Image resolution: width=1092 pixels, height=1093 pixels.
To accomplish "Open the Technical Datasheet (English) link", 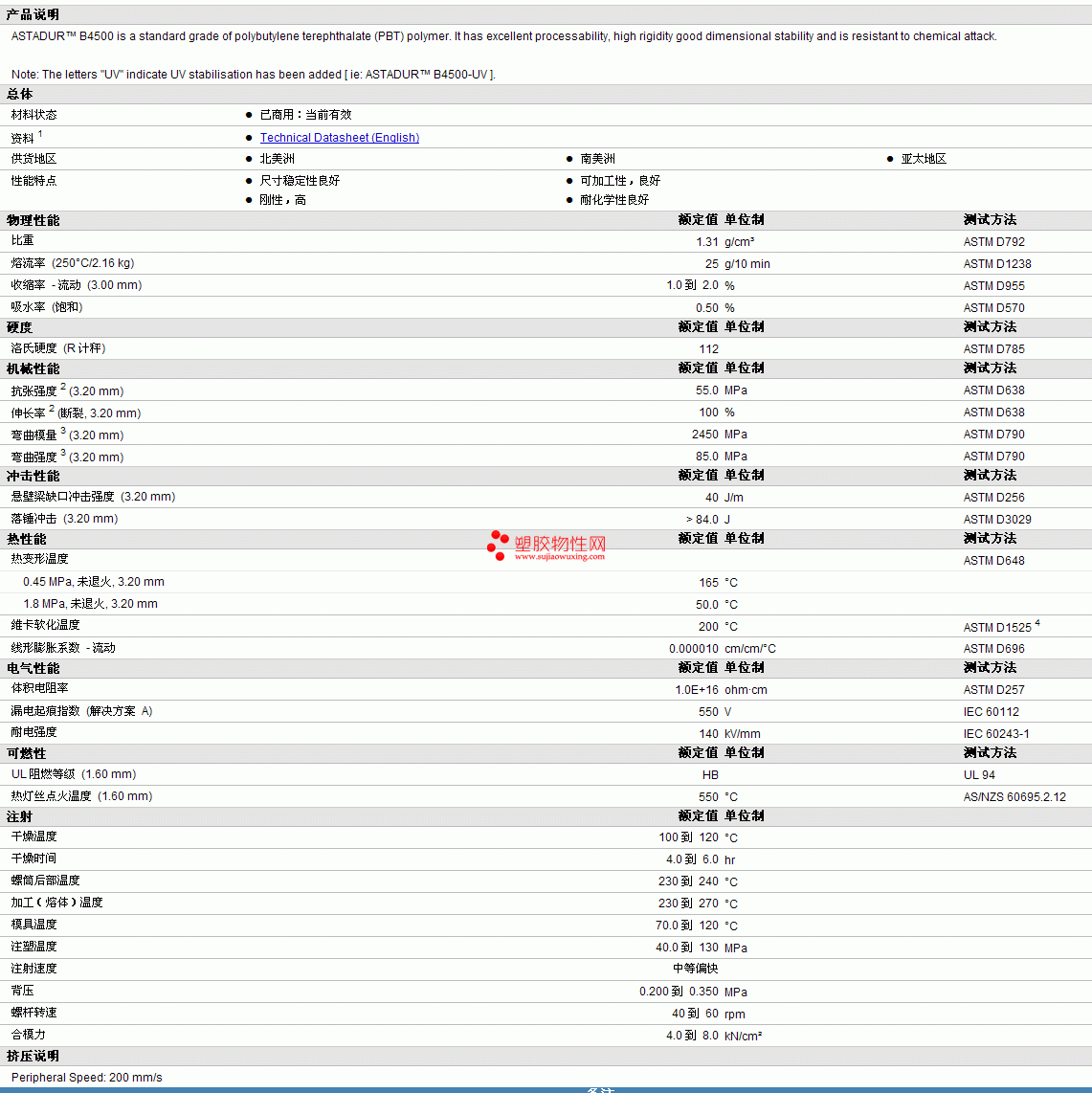I will pyautogui.click(x=340, y=137).
